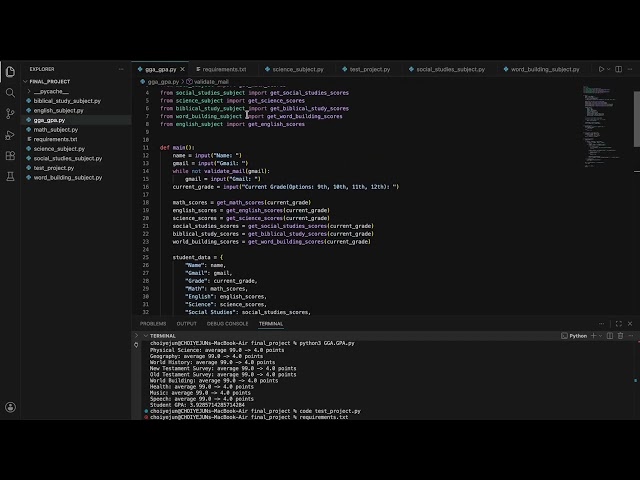This screenshot has width=640, height=480.
Task: Click the code minimap preview
Action: coord(601,126)
